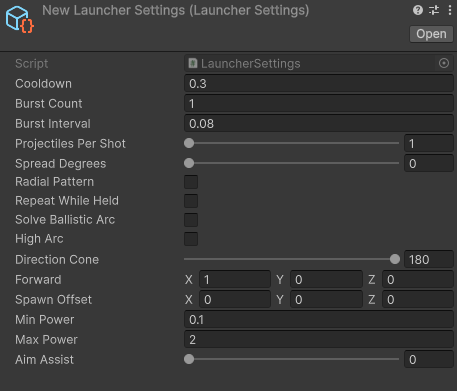Click the Spawn Offset Y field
This screenshot has width=457, height=391.
click(326, 299)
